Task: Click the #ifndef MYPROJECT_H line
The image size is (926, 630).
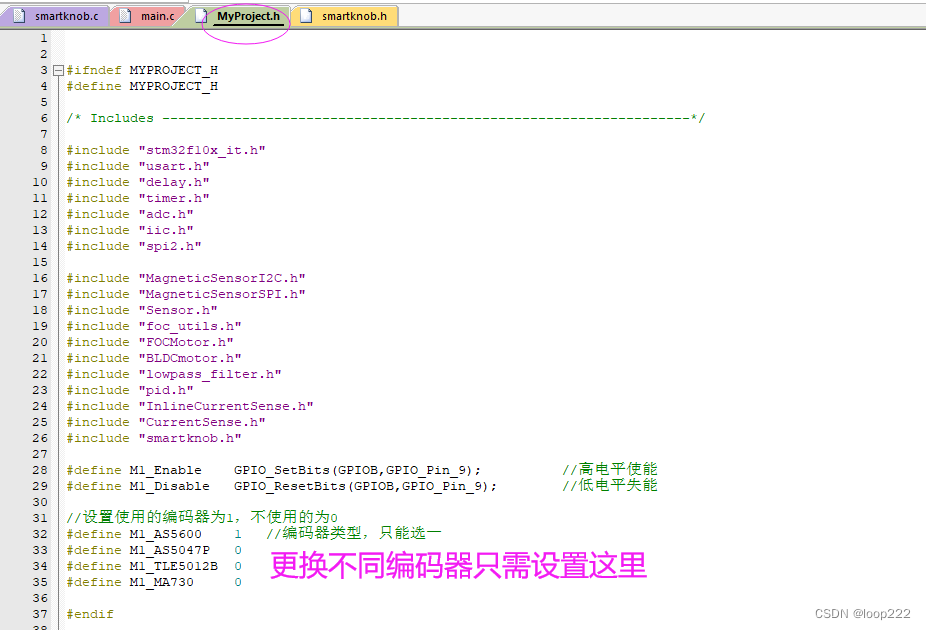Action: pos(142,70)
